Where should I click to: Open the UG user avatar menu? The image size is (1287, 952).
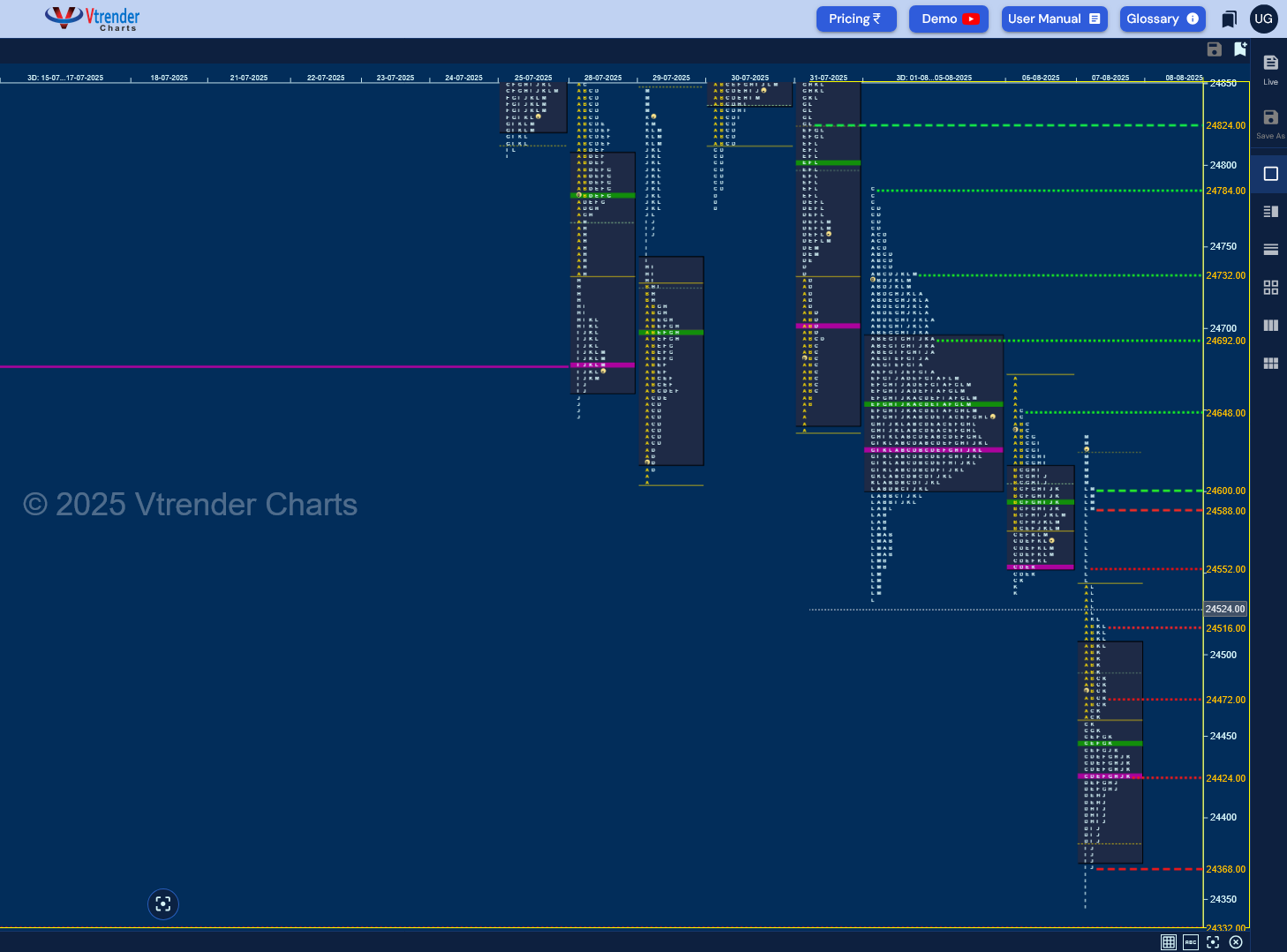coord(1264,19)
